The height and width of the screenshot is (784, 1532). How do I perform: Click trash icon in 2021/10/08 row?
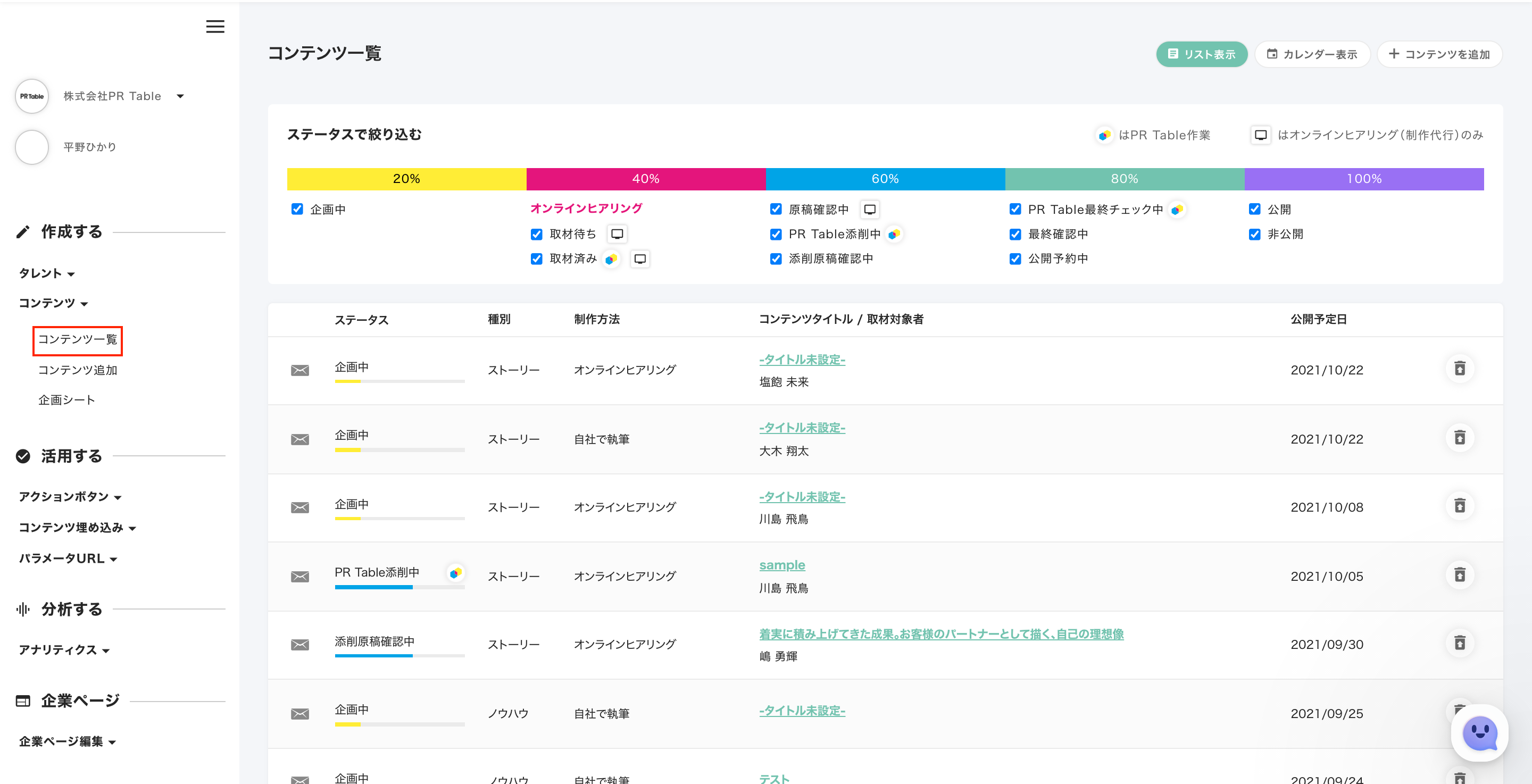tap(1460, 506)
